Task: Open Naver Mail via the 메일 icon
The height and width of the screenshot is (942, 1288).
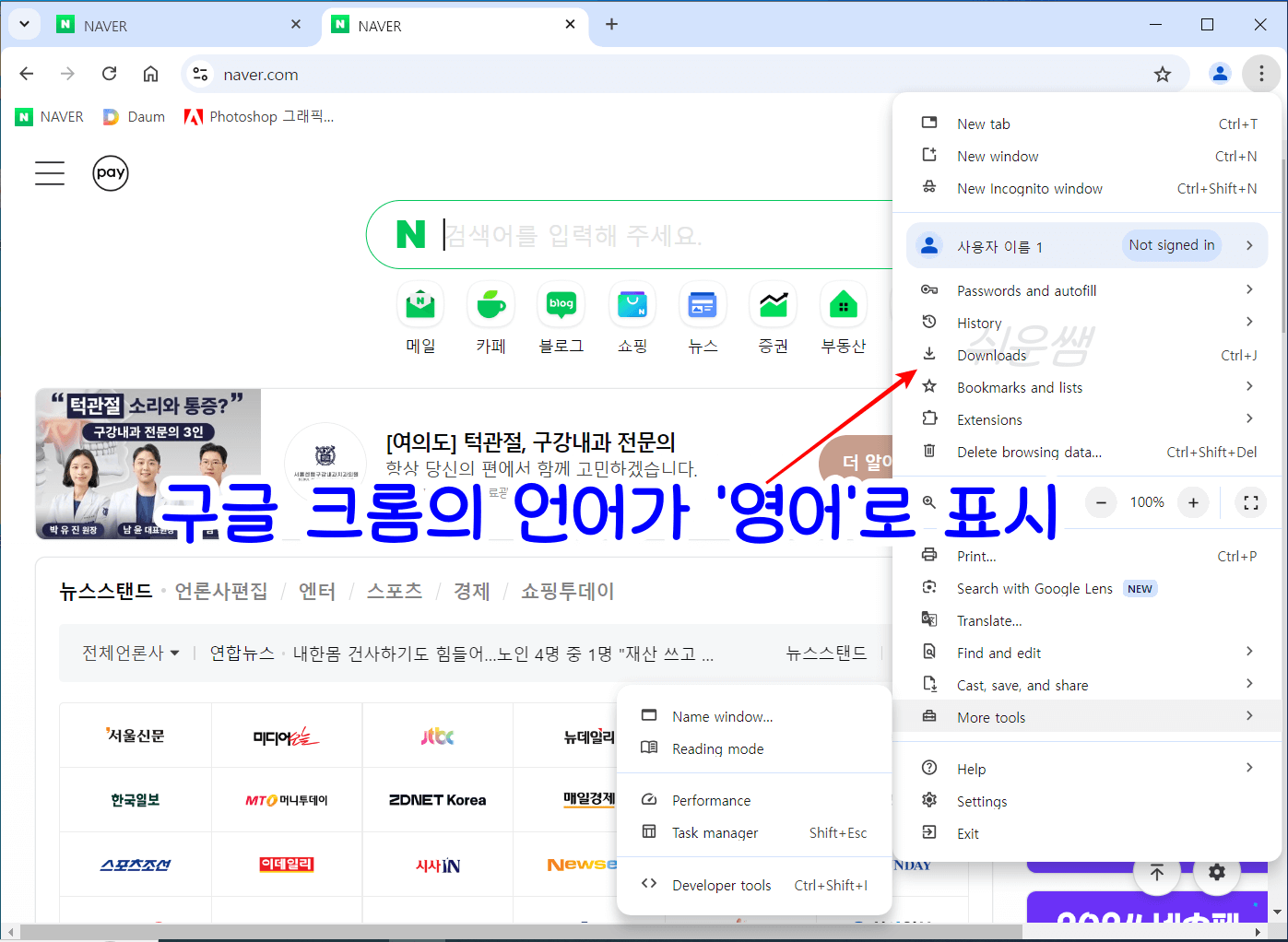Action: pos(420,304)
